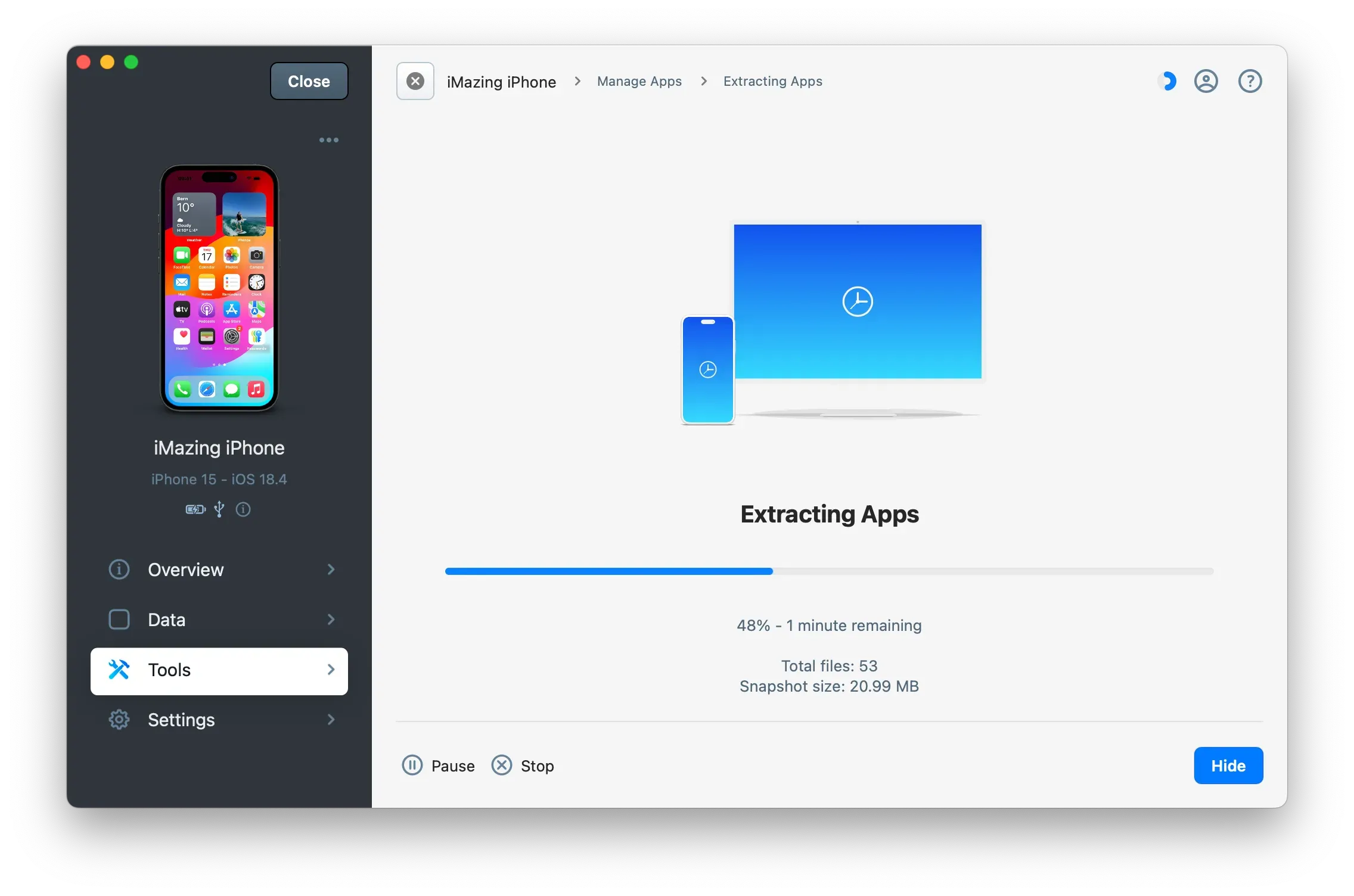Click the Settings gear icon

click(x=119, y=720)
